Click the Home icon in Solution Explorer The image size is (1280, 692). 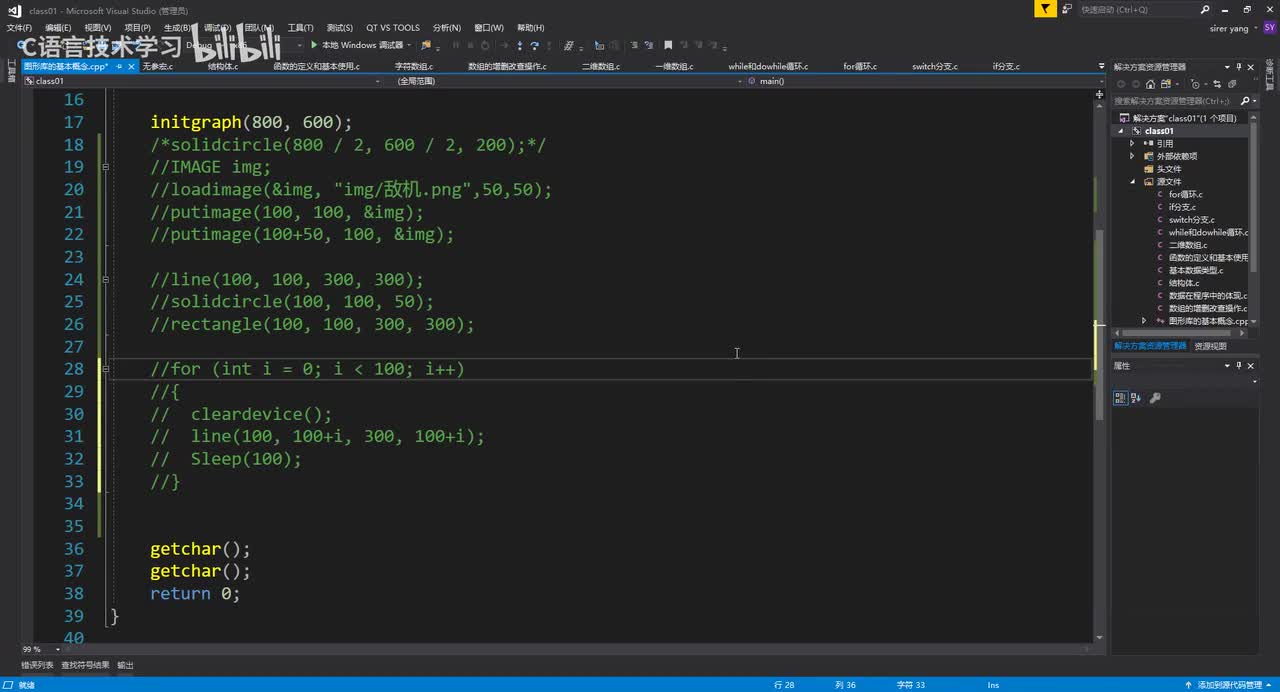1150,84
